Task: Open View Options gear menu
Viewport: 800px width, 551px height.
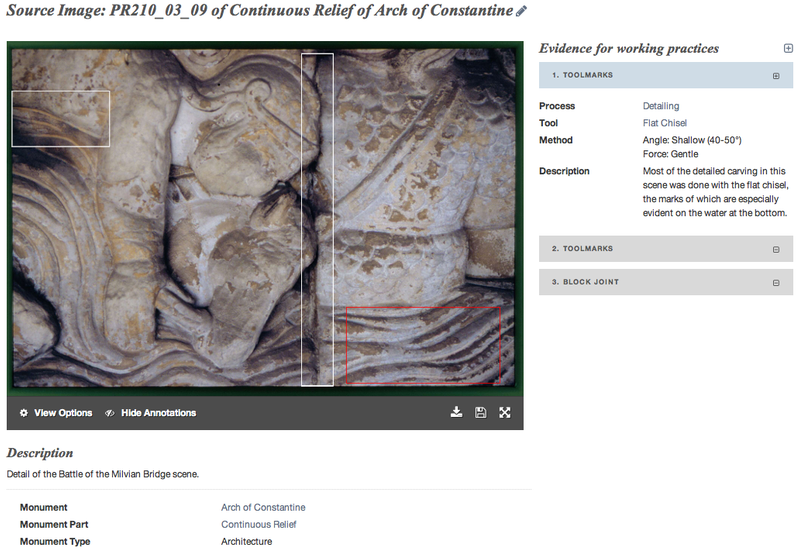Action: pyautogui.click(x=24, y=413)
